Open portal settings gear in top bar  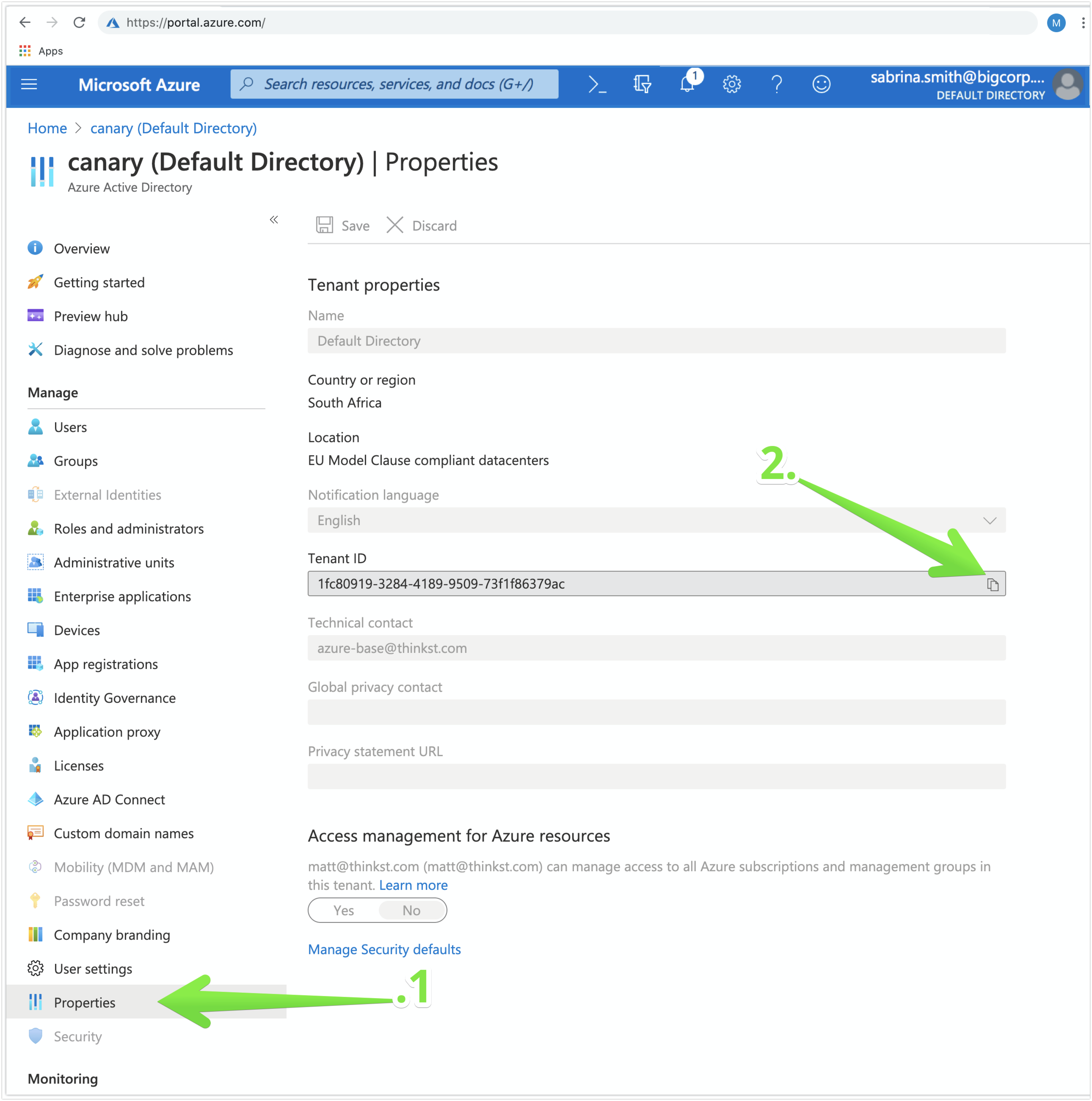pyautogui.click(x=732, y=84)
